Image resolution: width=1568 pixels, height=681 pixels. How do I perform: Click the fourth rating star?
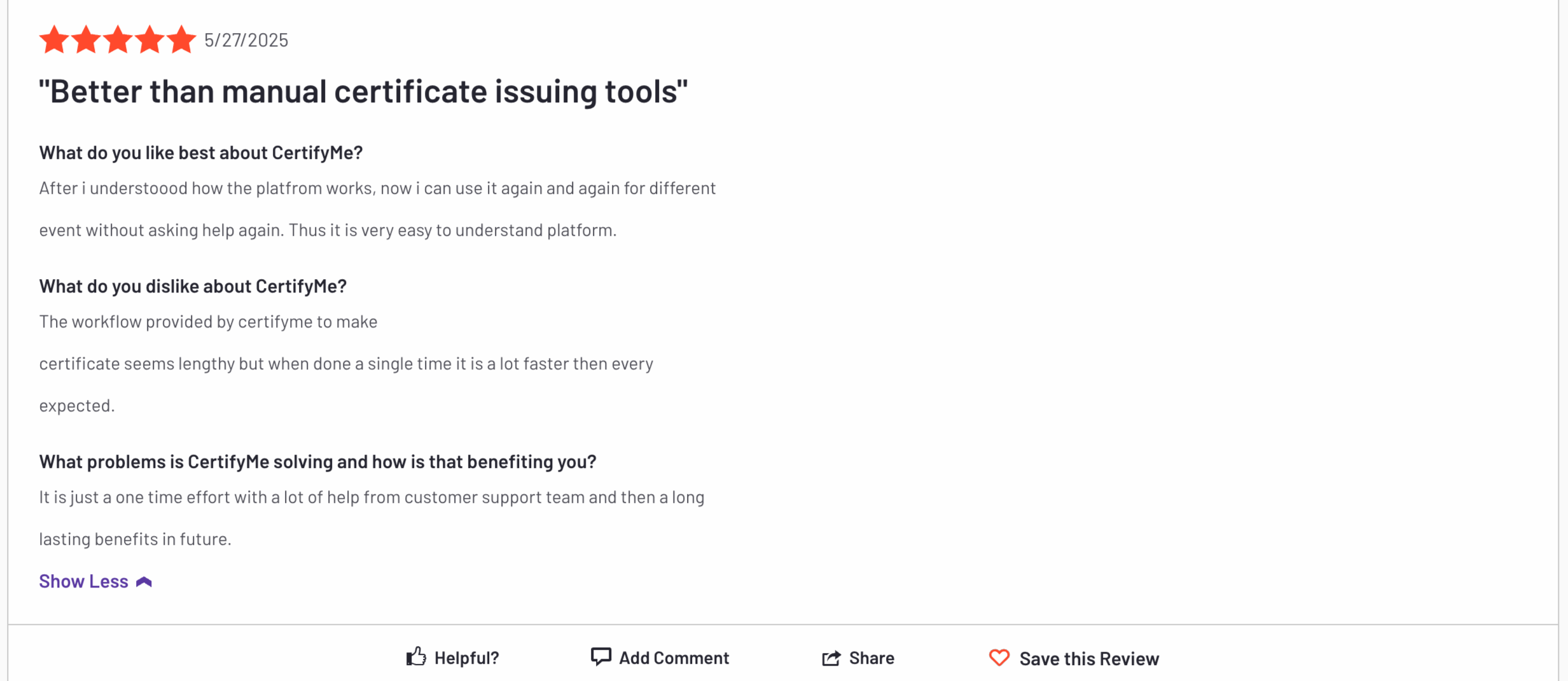[149, 39]
